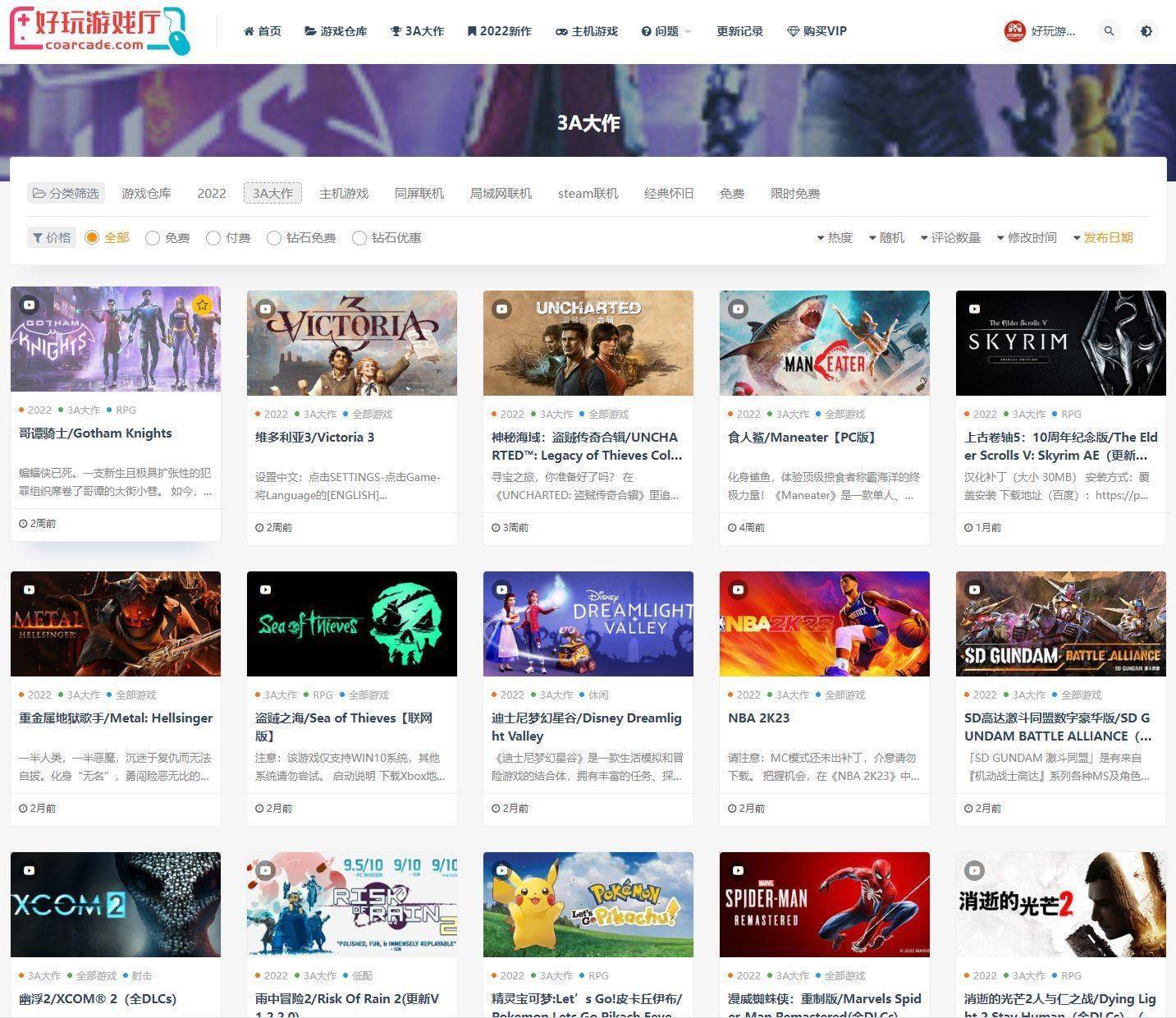The height and width of the screenshot is (1018, 1176).
Task: Click video icon on NBA 2K23 card
Action: (738, 589)
